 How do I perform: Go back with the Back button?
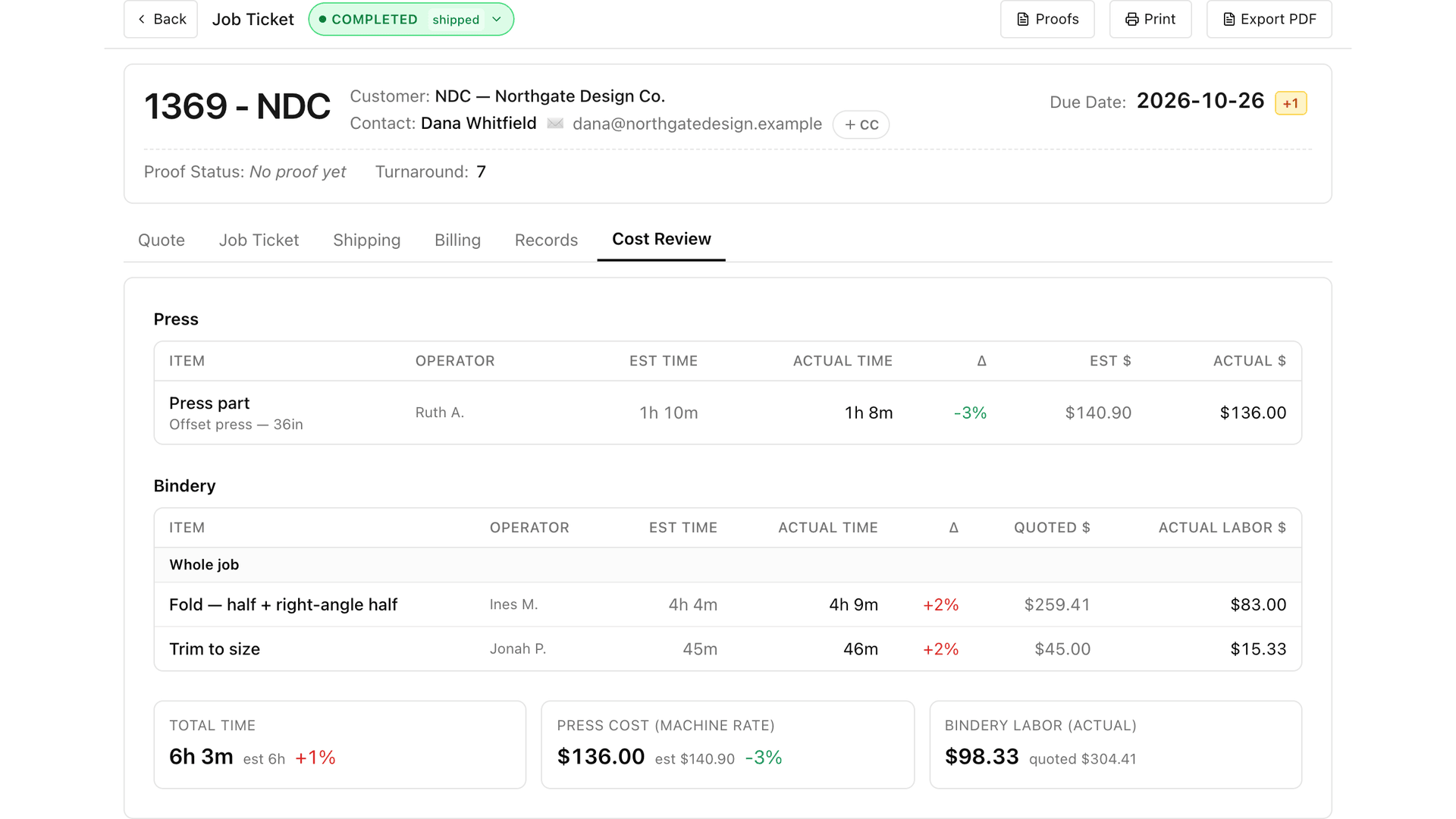pos(161,19)
